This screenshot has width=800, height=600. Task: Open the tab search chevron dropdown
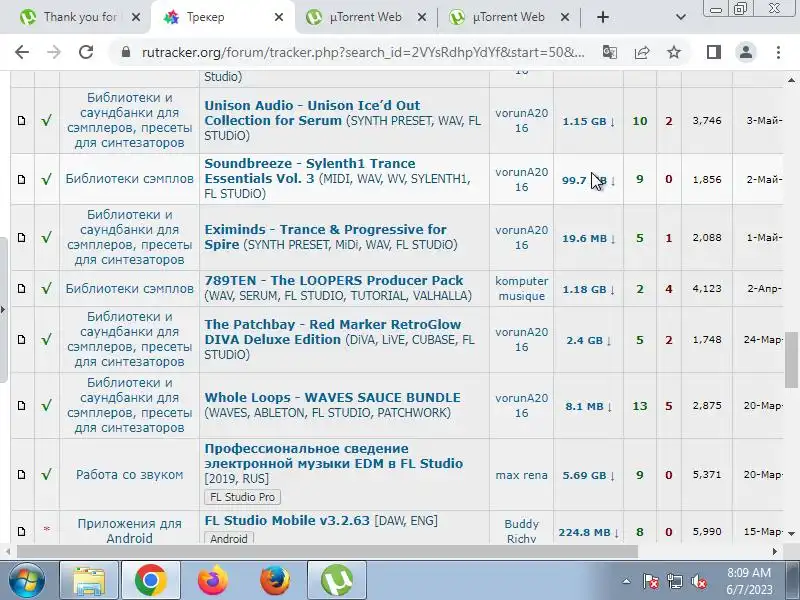click(x=681, y=17)
